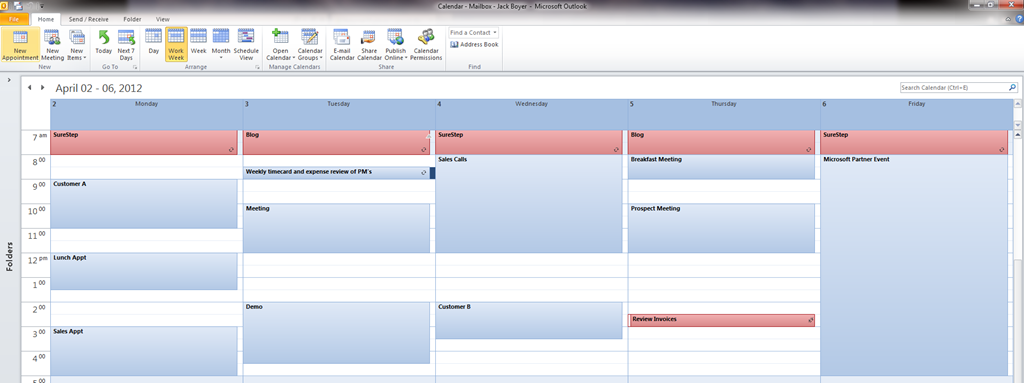Show the Next 7 Days
The width and height of the screenshot is (1024, 383).
tap(126, 45)
